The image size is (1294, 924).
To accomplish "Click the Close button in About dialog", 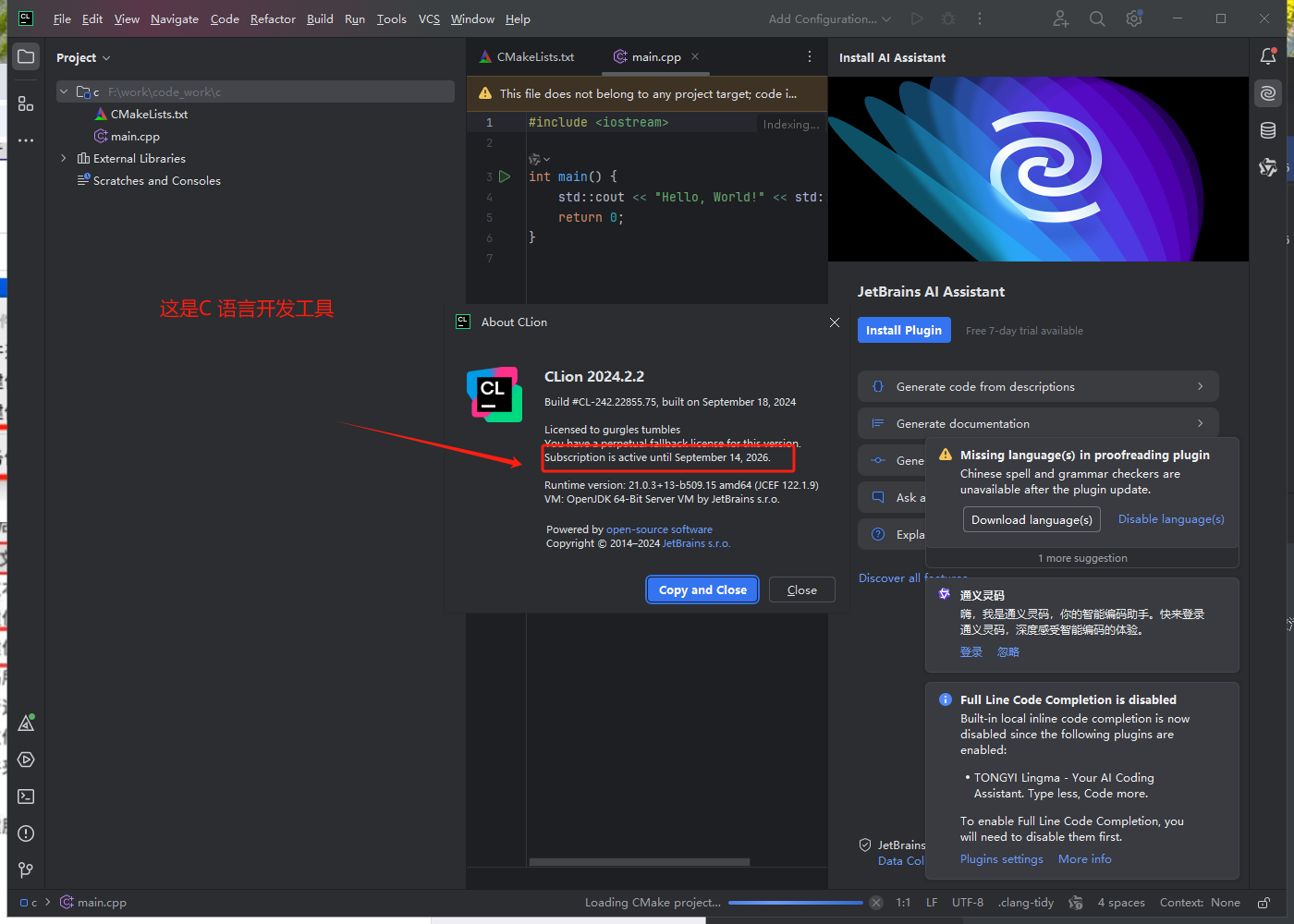I will pyautogui.click(x=801, y=590).
